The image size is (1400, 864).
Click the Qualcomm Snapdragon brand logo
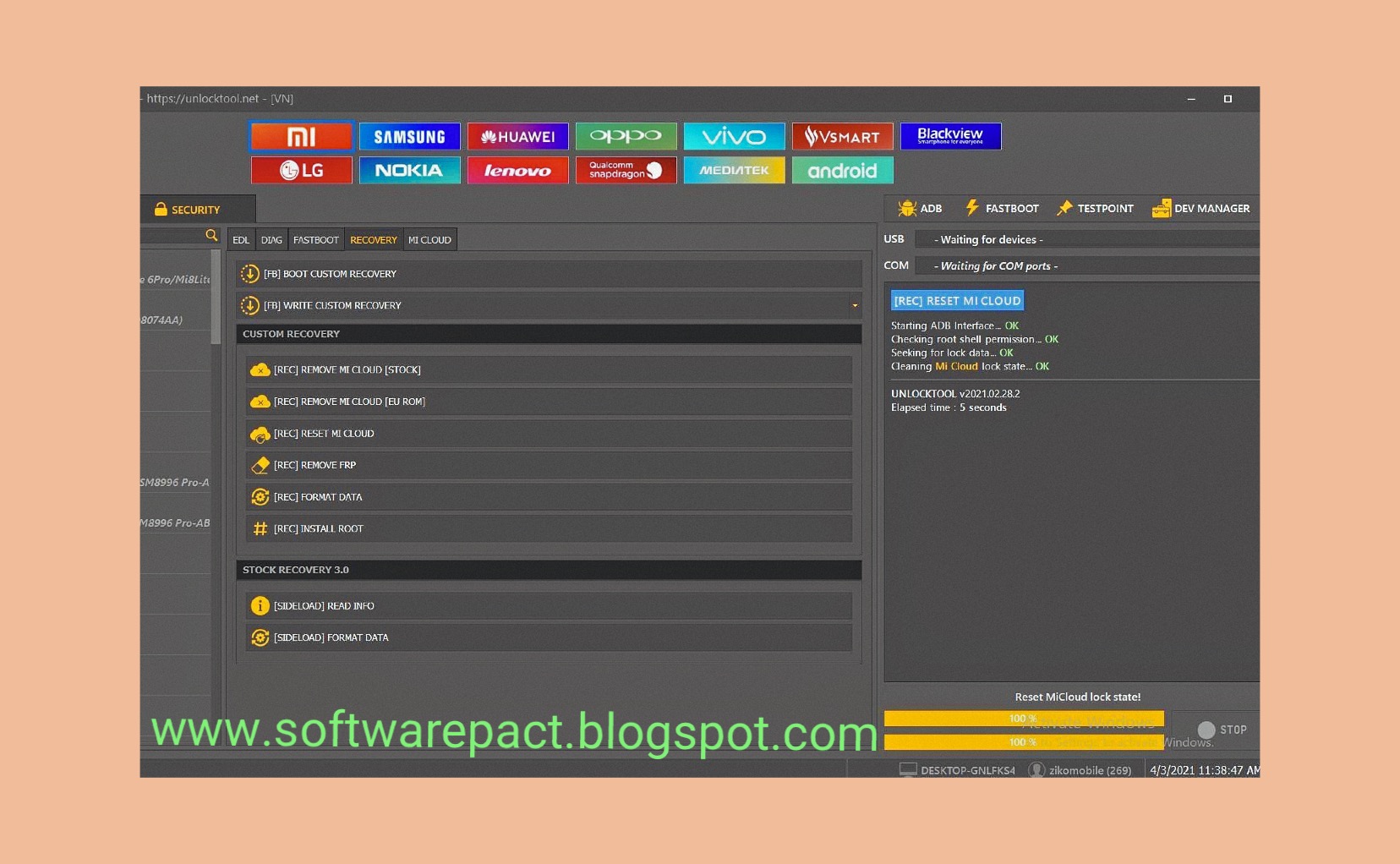coord(626,170)
